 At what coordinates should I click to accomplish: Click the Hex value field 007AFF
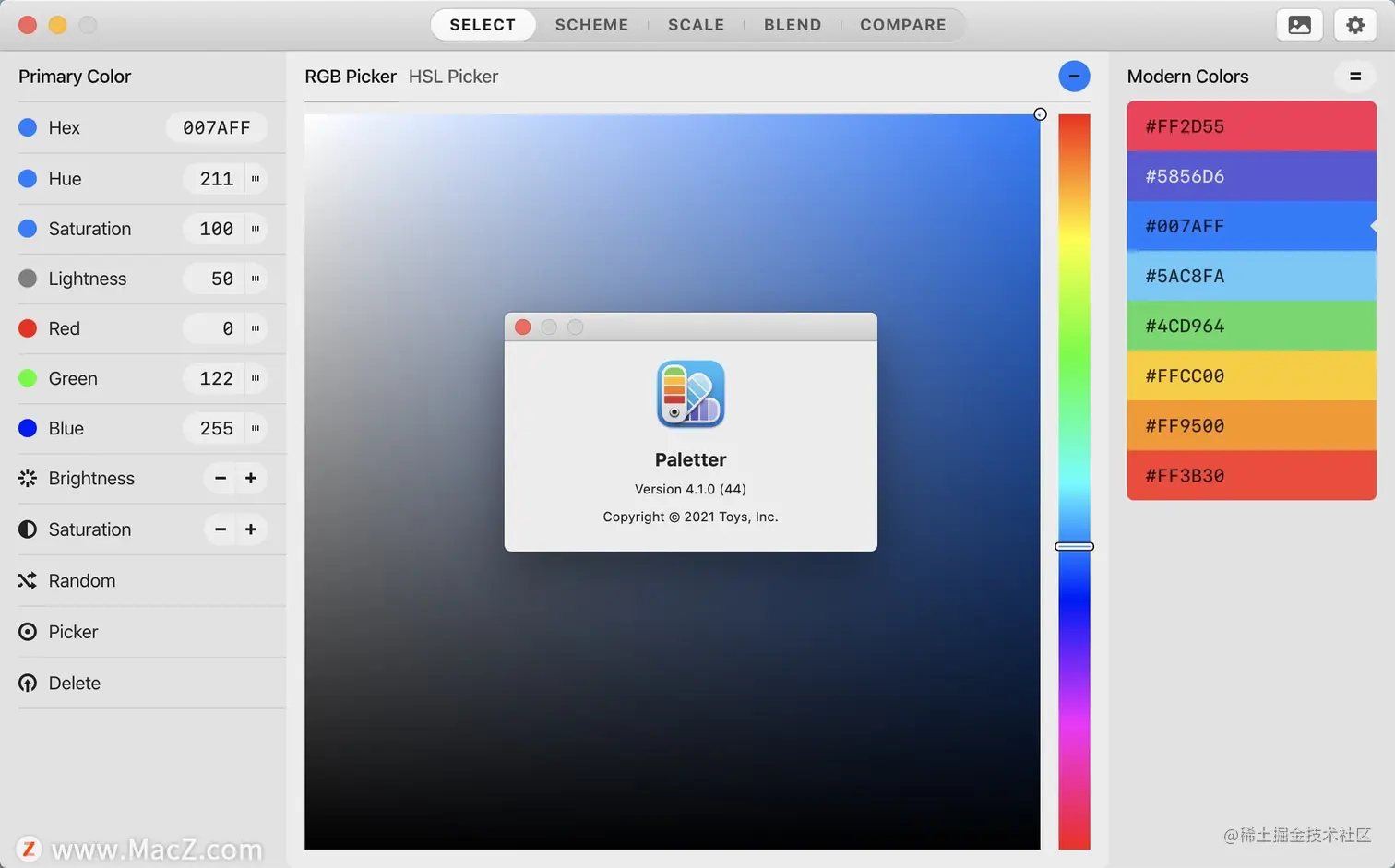click(x=217, y=127)
